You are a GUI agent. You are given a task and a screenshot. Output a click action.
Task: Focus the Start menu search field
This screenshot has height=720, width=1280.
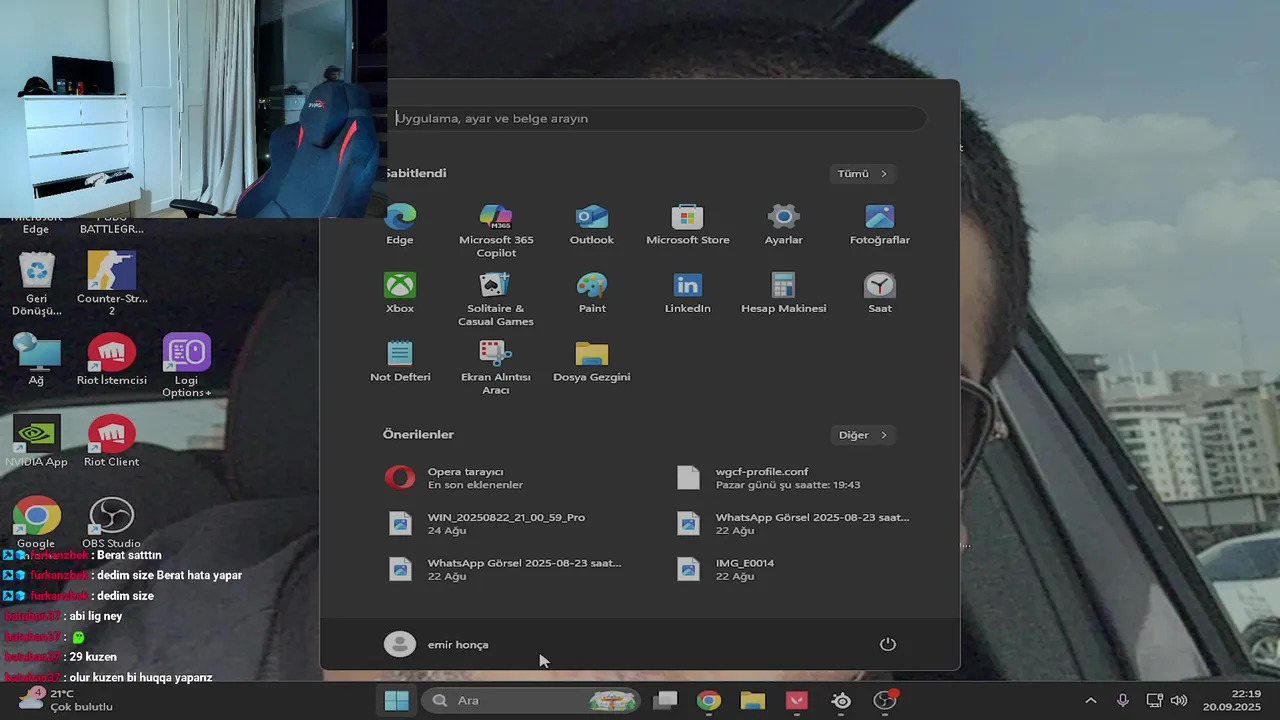(x=657, y=118)
